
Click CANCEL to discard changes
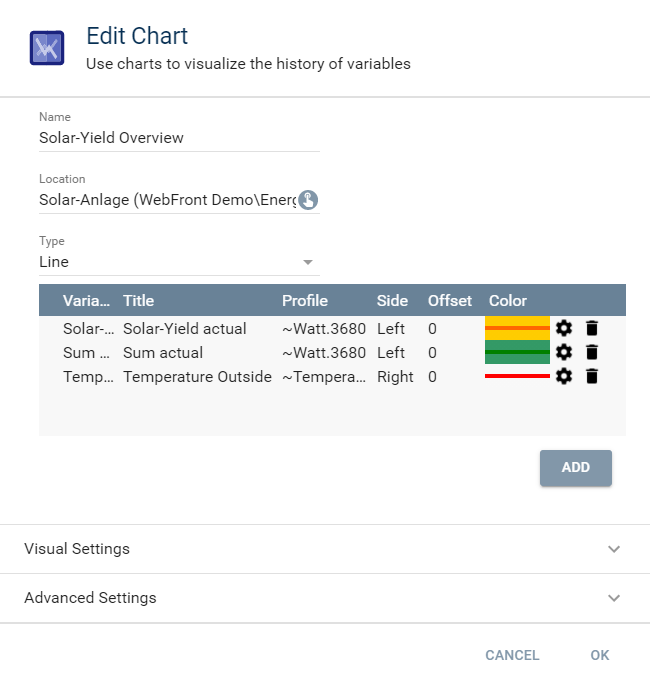[x=512, y=655]
